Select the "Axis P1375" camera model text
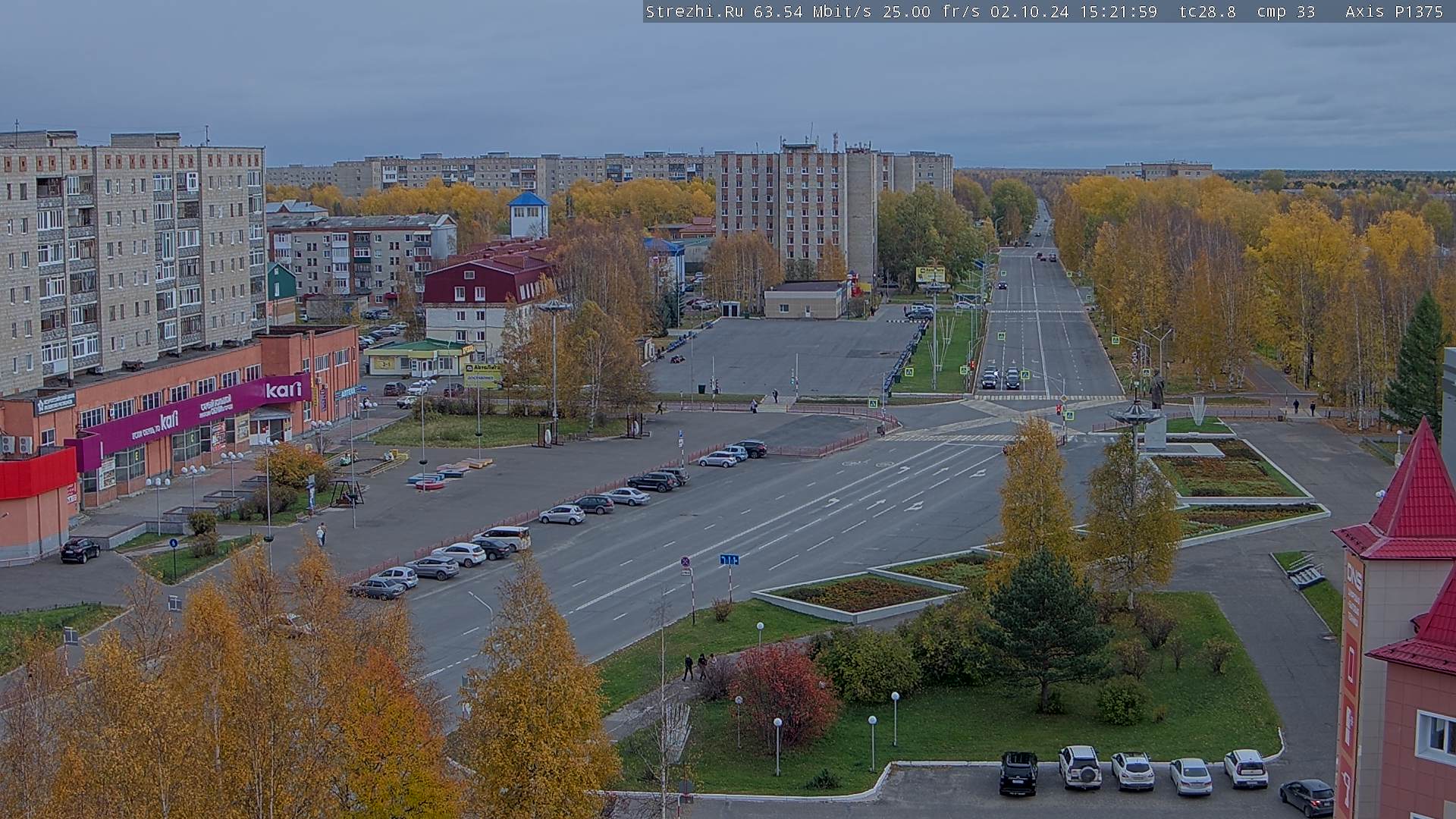This screenshot has height=819, width=1456. [x=1394, y=11]
